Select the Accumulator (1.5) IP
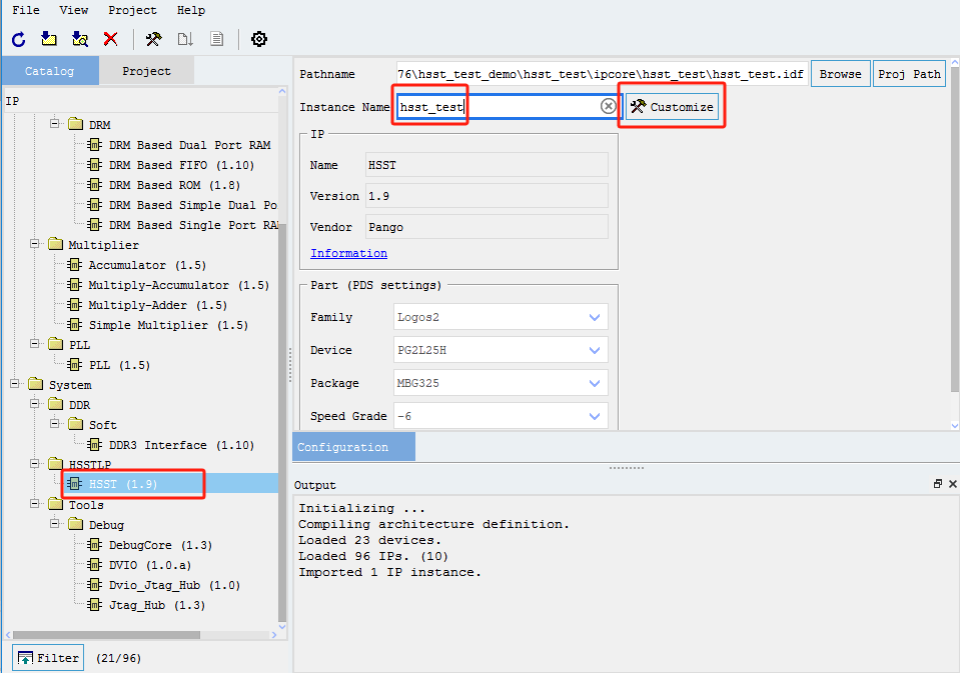960x673 pixels. click(147, 265)
